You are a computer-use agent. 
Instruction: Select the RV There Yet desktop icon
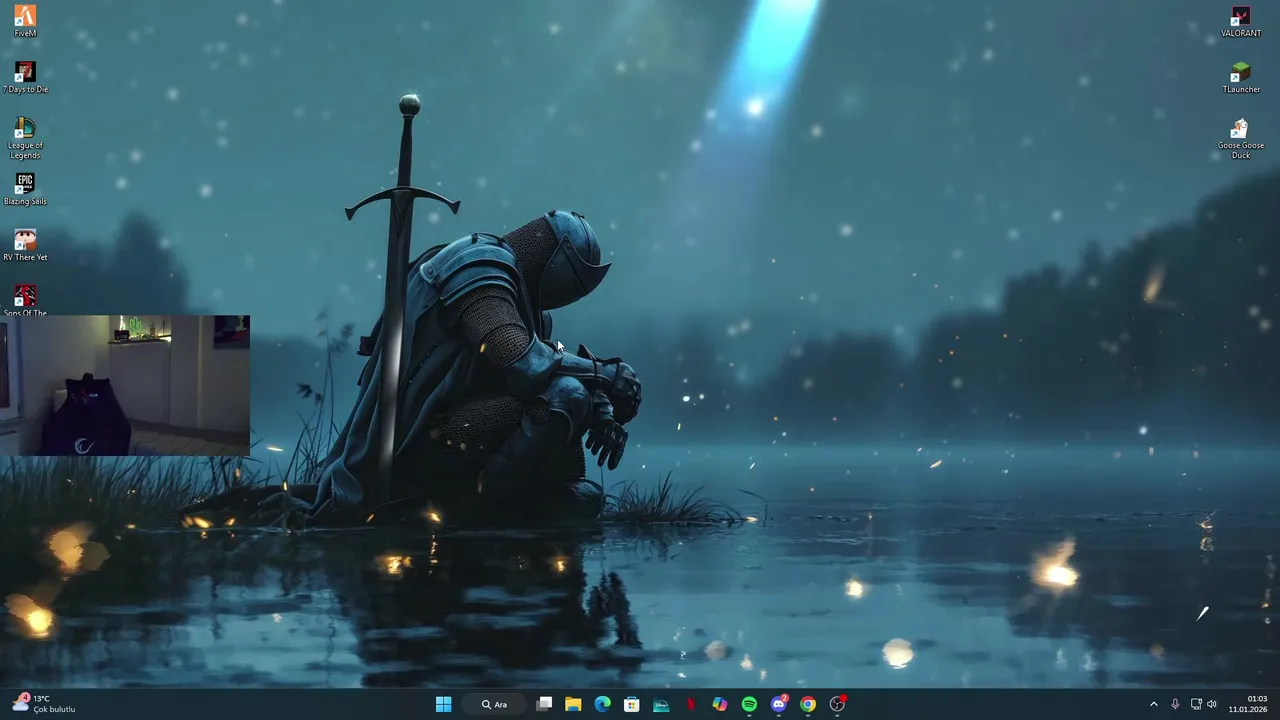(x=25, y=245)
